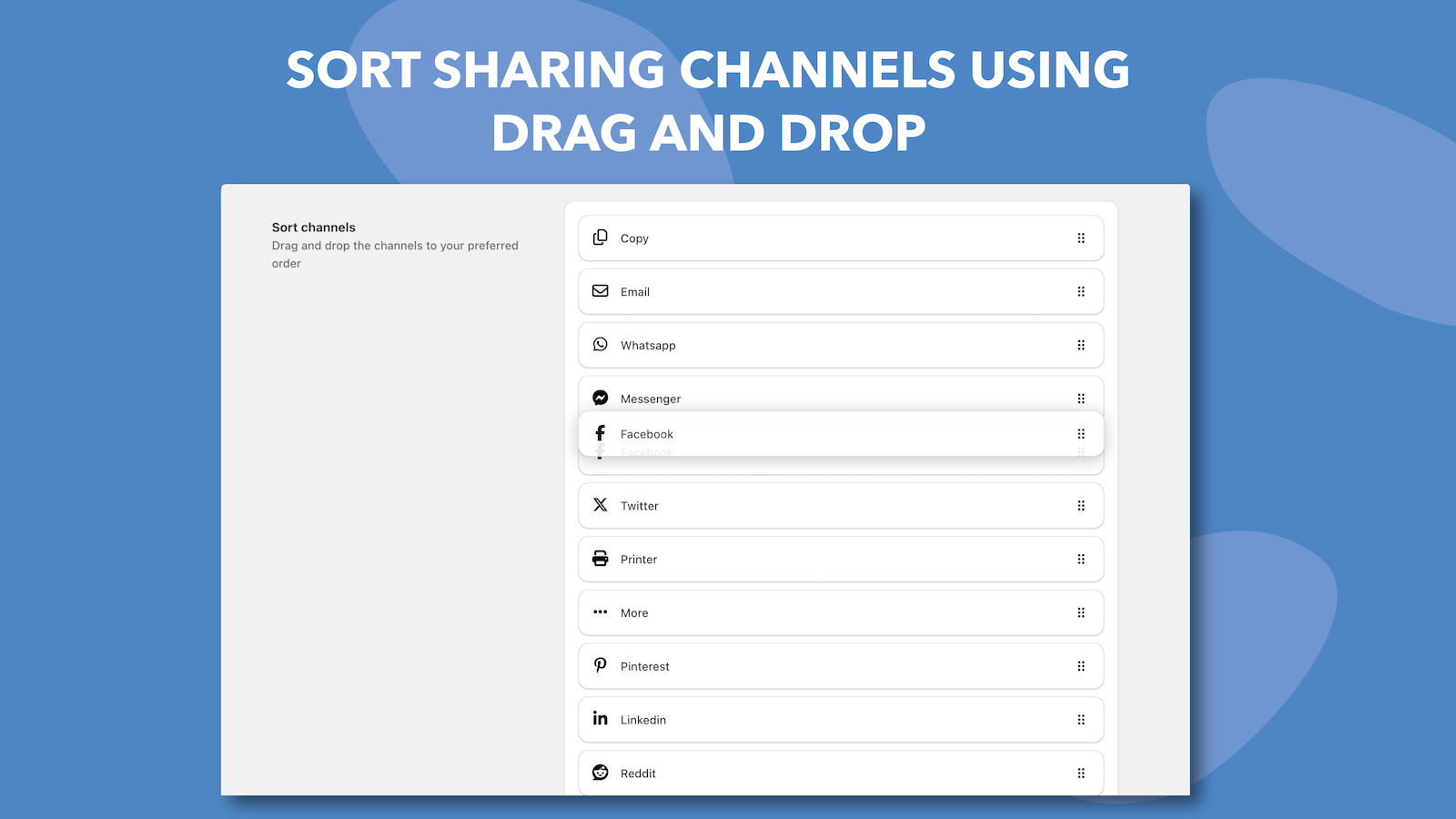The width and height of the screenshot is (1456, 819).
Task: Click the Whatsapp icon
Action: tap(601, 345)
